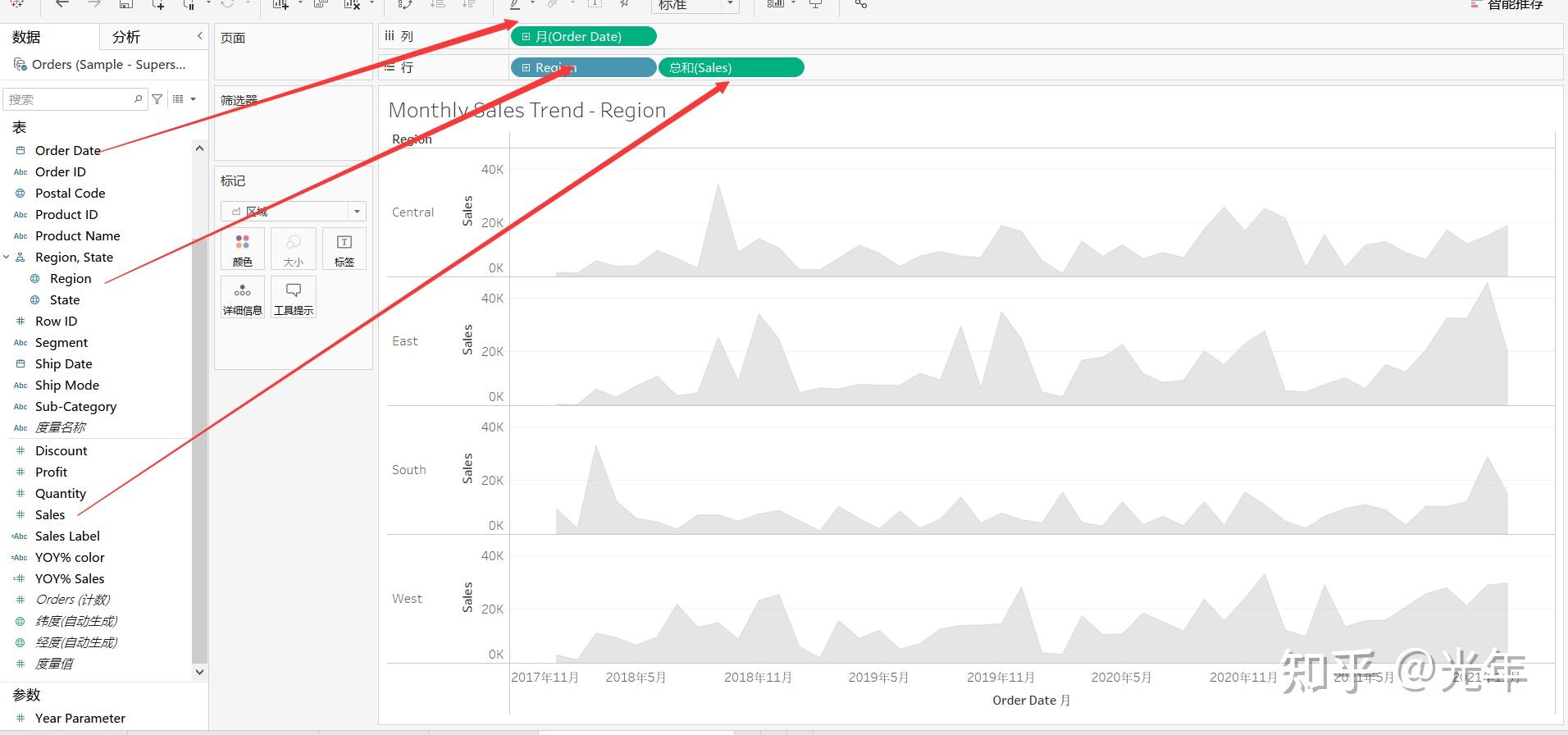
Task: Open the field filter funnel icon
Action: [x=157, y=99]
